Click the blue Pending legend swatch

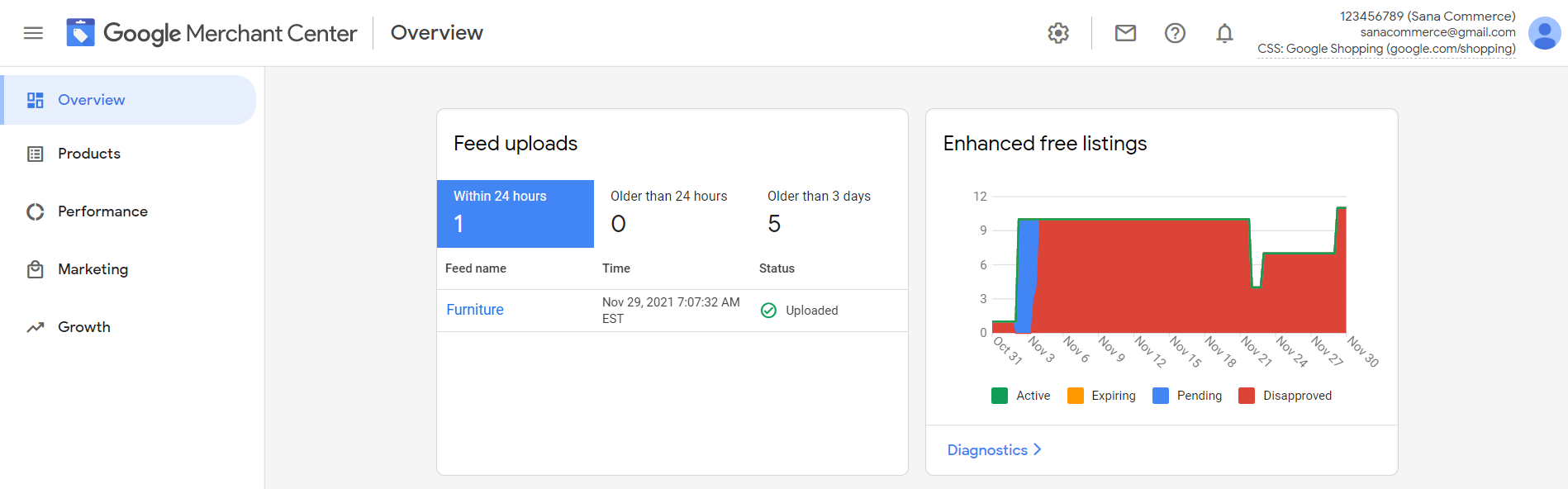[1161, 396]
